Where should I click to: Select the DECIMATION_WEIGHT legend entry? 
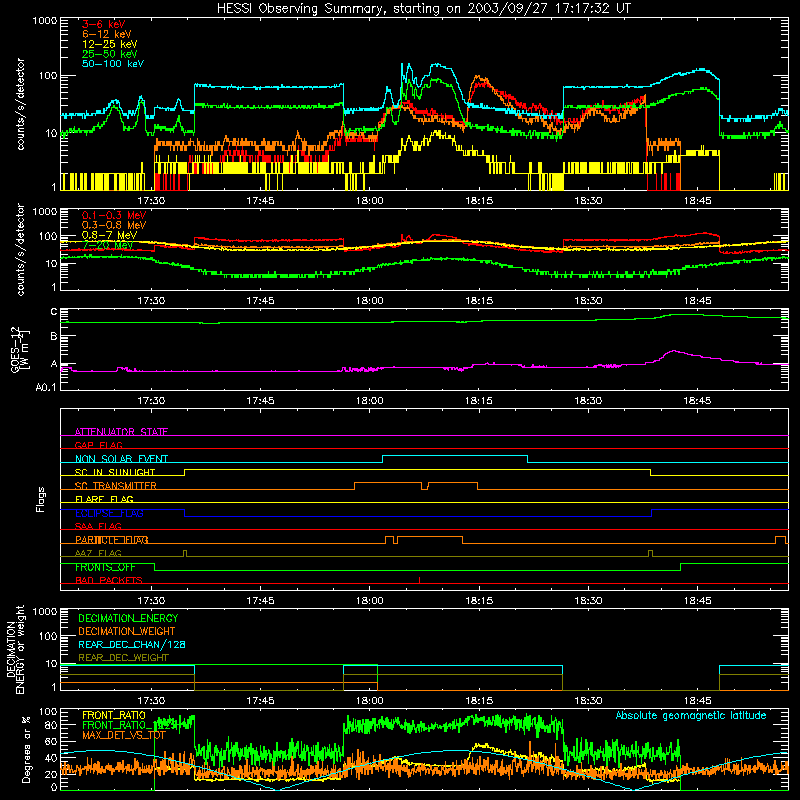click(127, 631)
